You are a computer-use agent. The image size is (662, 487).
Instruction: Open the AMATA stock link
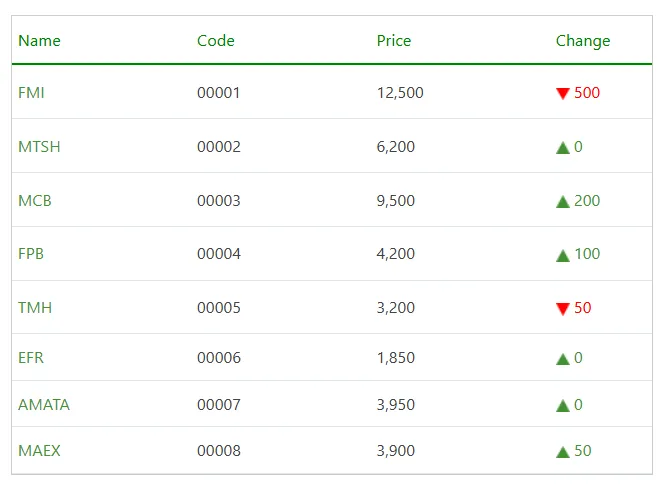[44, 405]
